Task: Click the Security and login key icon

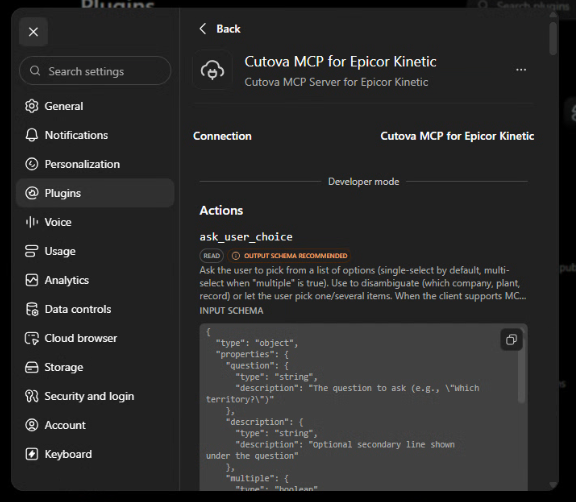Action: (32, 396)
